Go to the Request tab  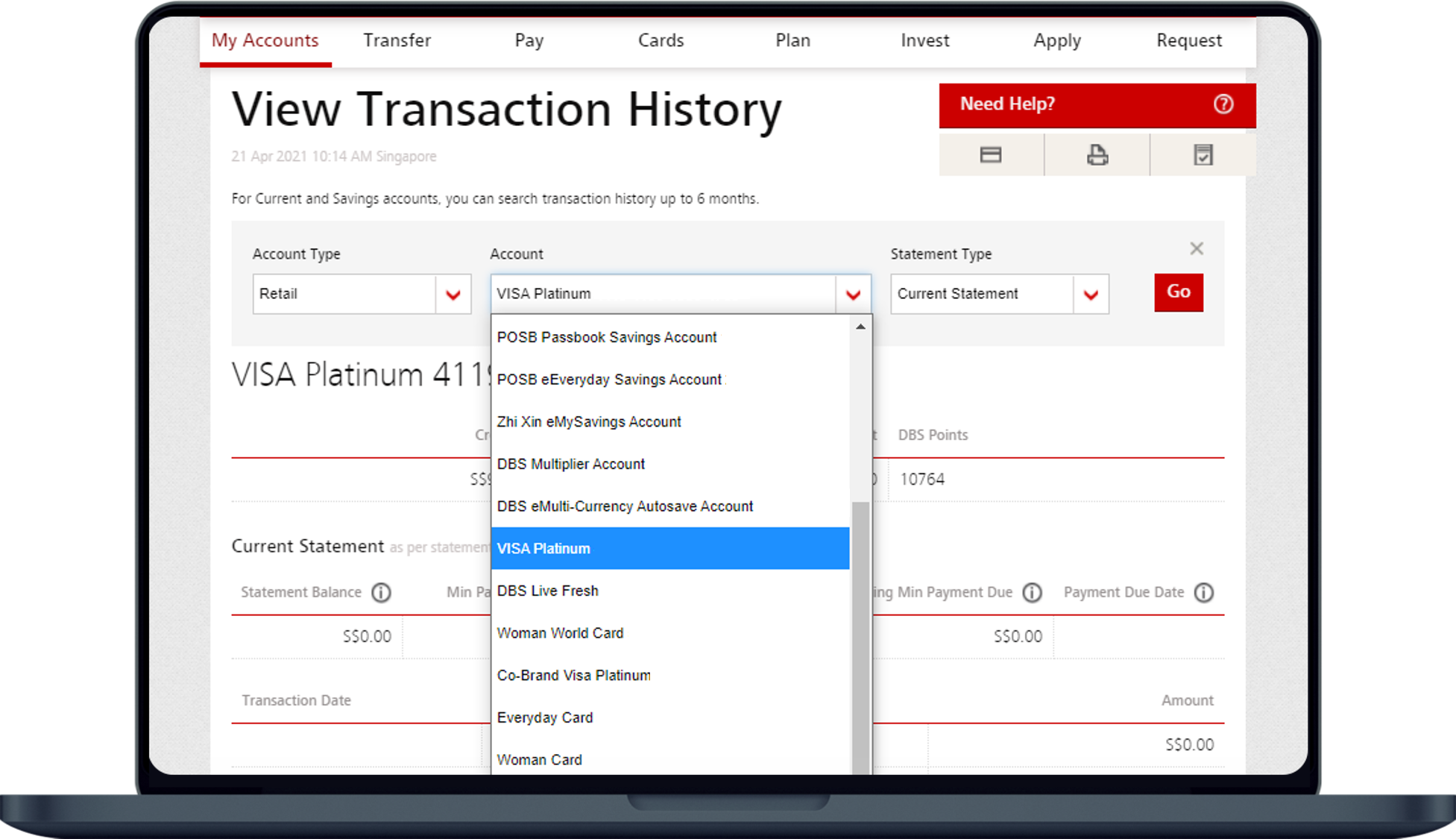[x=1189, y=40]
